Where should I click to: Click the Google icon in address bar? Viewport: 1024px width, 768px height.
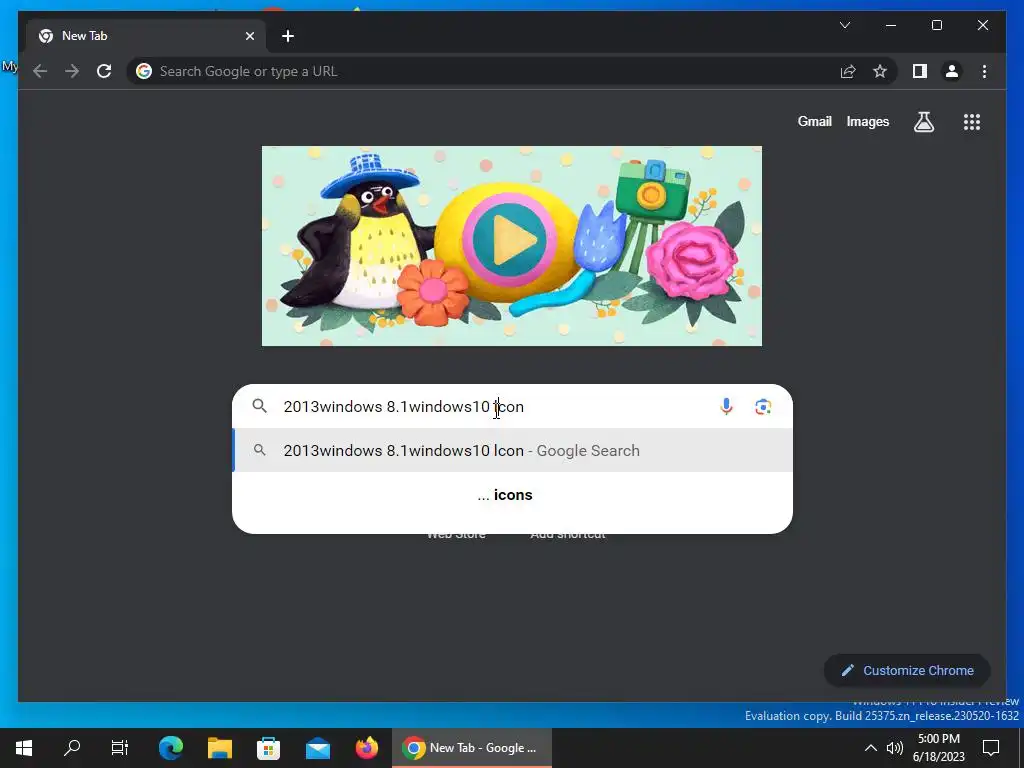pos(144,71)
